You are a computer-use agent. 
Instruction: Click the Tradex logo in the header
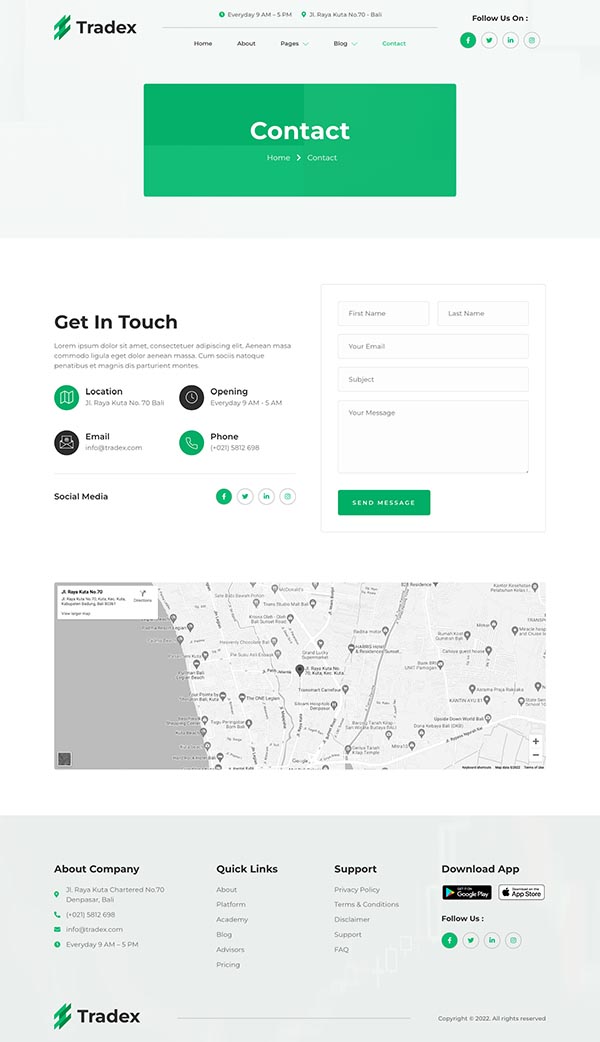click(95, 28)
